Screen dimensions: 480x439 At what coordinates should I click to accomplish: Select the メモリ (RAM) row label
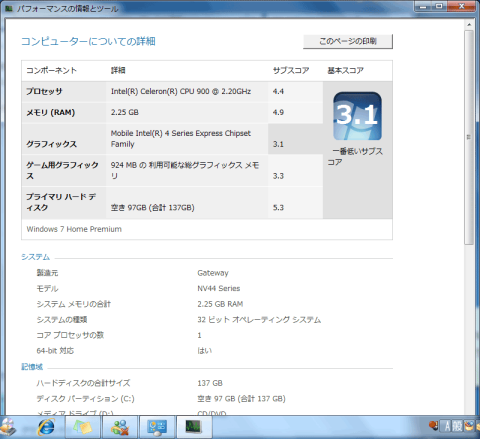(50, 112)
